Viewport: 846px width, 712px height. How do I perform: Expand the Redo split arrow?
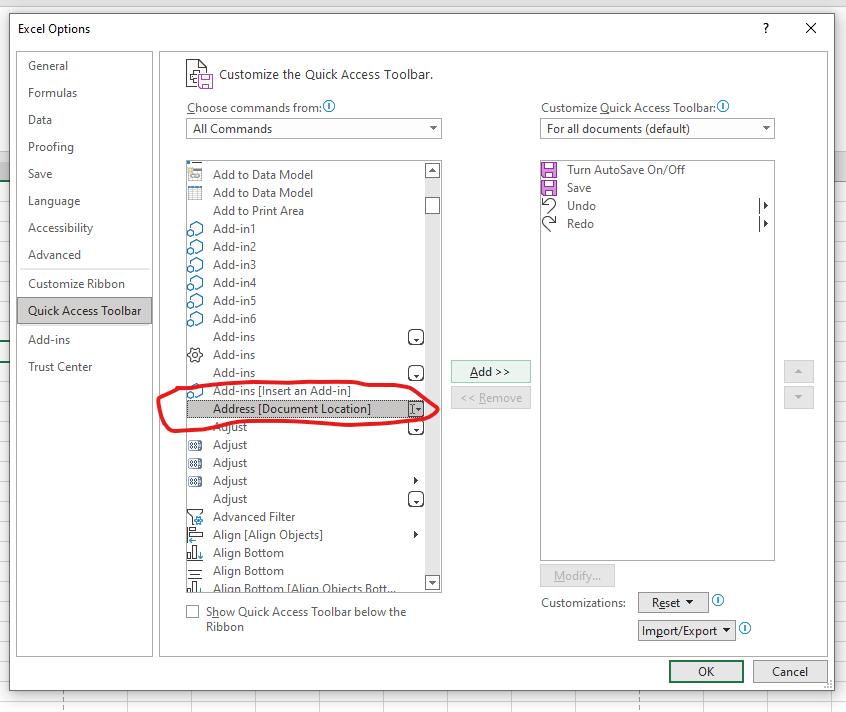[764, 224]
